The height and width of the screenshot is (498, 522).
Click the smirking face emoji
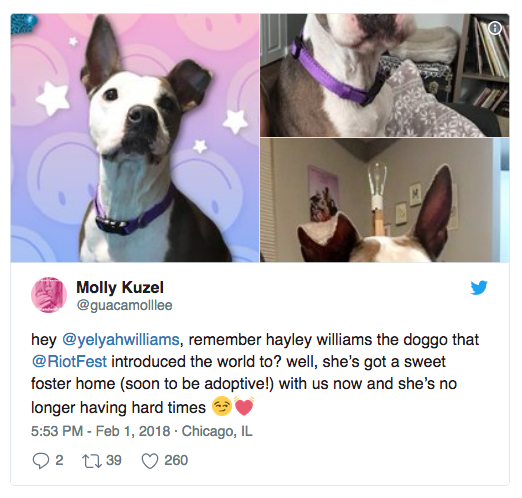[222, 406]
